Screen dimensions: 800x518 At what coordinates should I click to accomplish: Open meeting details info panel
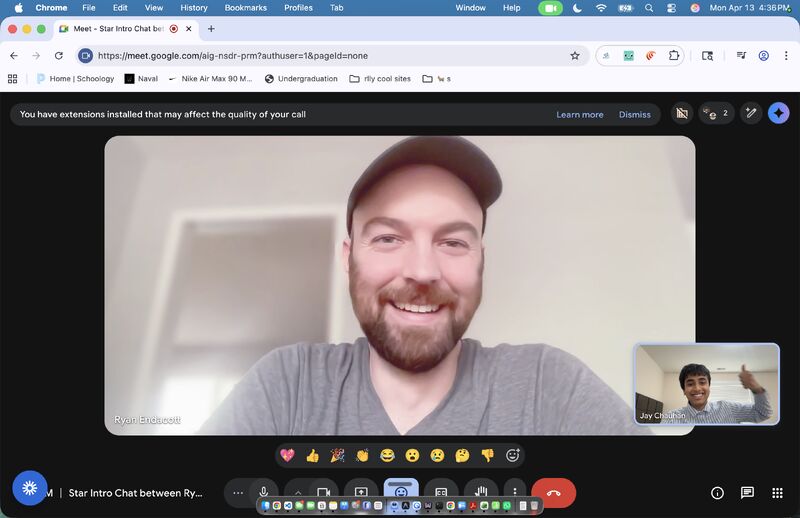pyautogui.click(x=717, y=492)
